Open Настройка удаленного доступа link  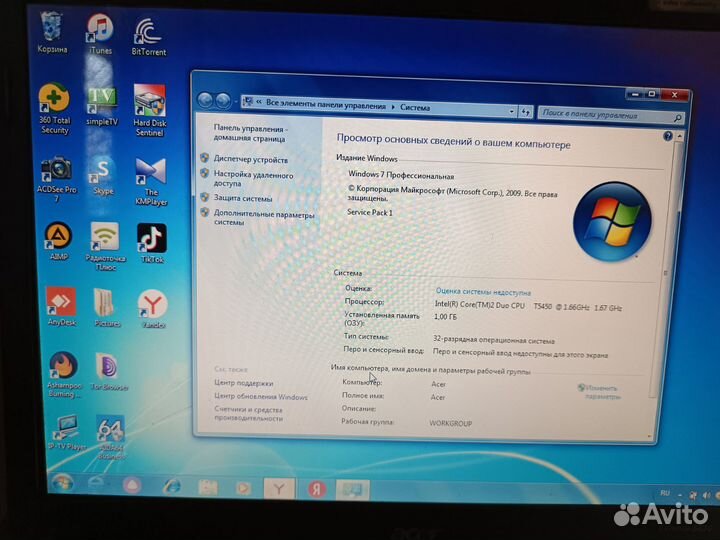pyautogui.click(x=253, y=179)
